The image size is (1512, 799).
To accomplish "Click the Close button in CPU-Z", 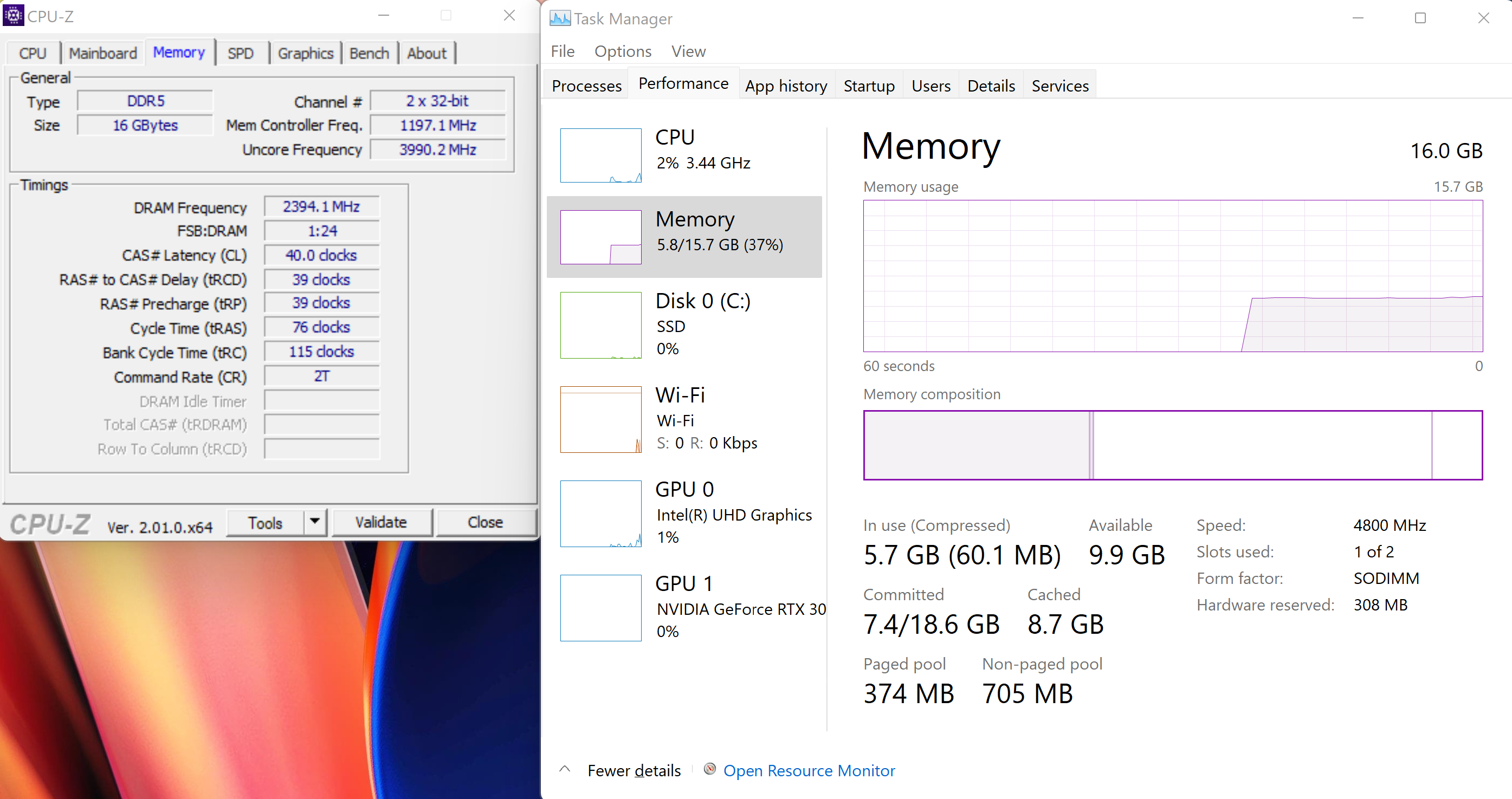I will tap(486, 522).
